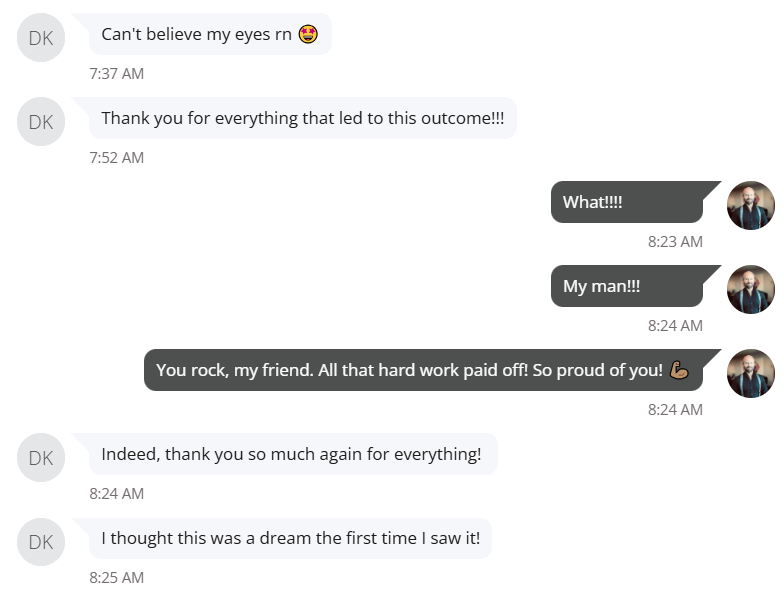This screenshot has height=595, width=784.
Task: Click the DK avatar next to "Thank you for everything that led"
Action: [x=41, y=122]
